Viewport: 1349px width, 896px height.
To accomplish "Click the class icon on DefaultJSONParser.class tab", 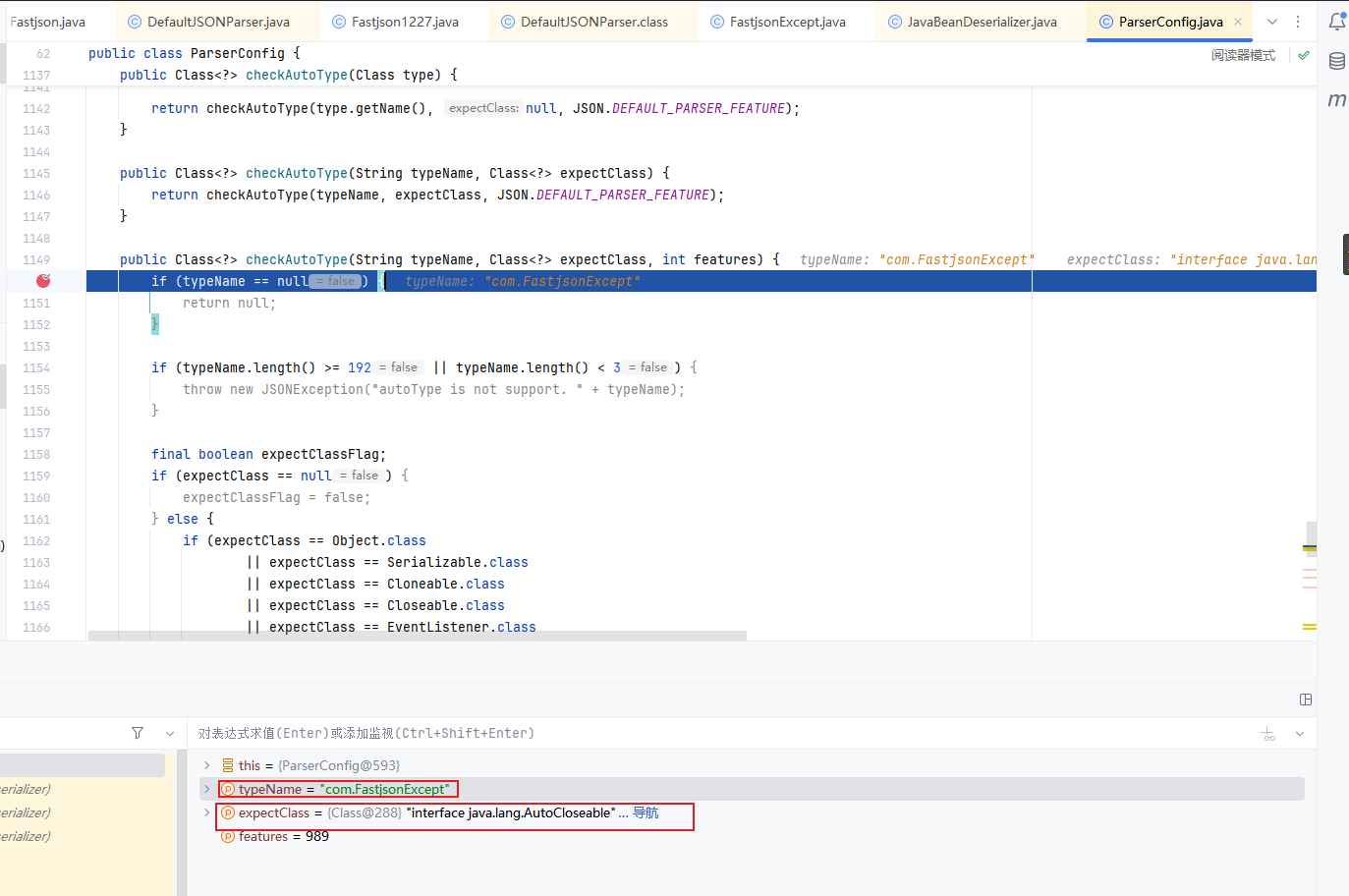I will point(508,22).
